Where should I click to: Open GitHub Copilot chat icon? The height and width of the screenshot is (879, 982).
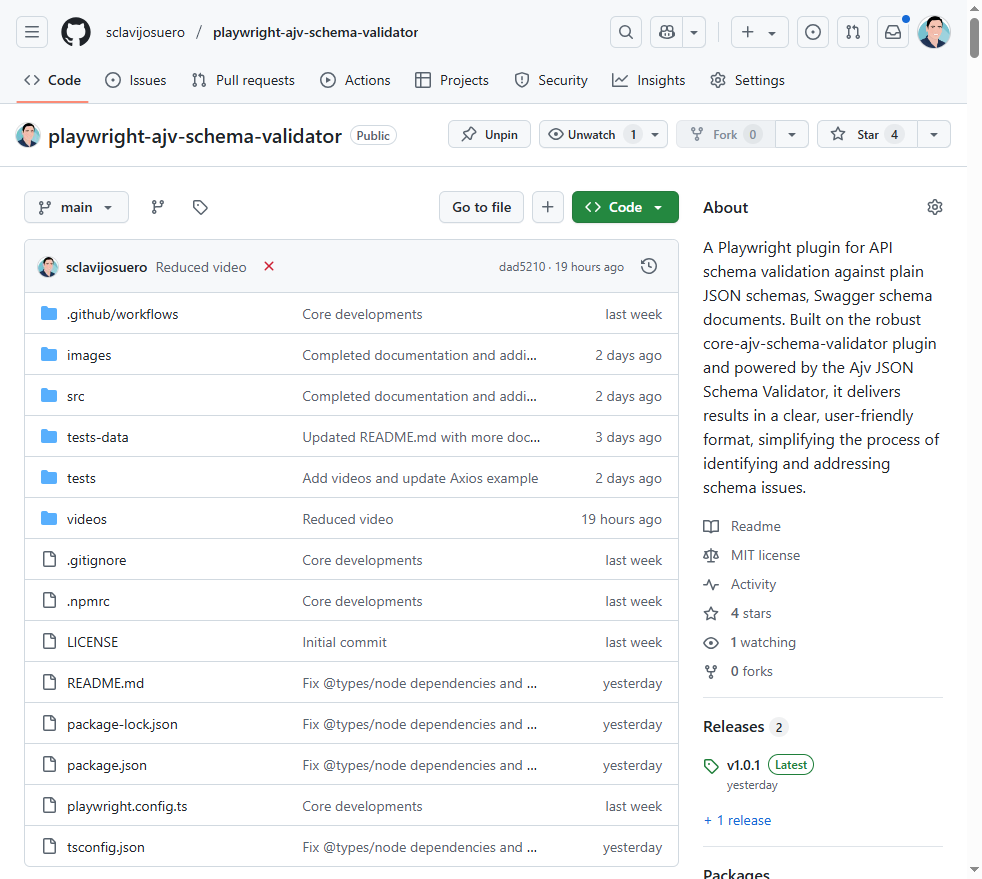(667, 32)
